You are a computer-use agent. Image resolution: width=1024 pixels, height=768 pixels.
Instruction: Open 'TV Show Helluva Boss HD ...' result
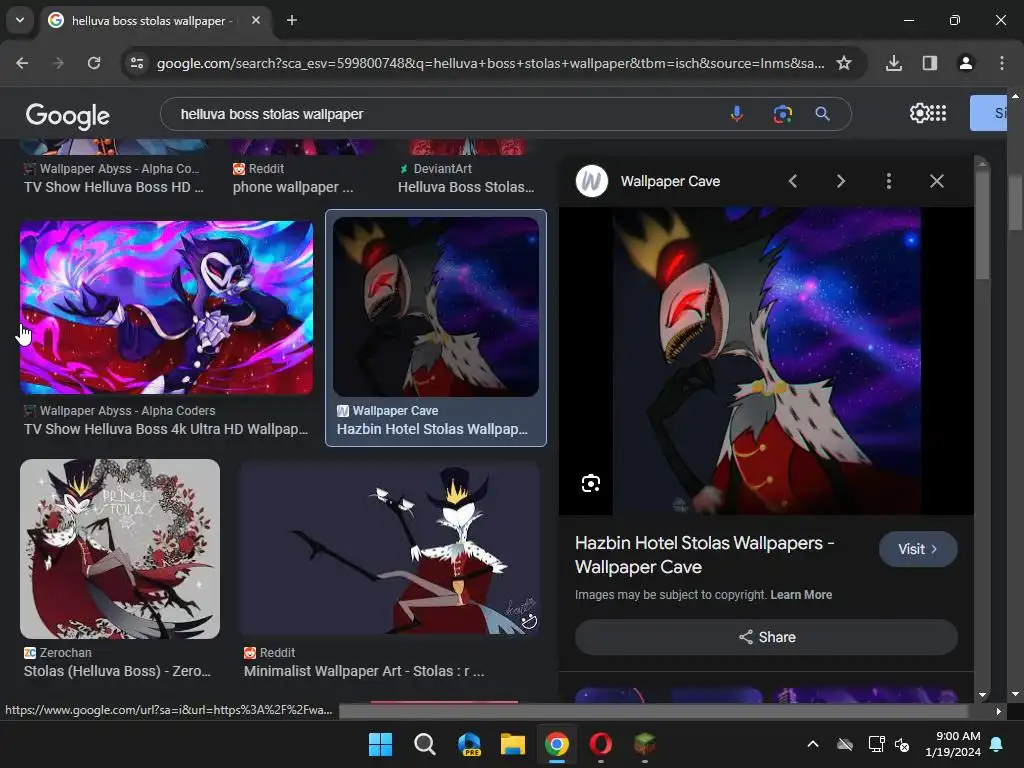tap(114, 187)
